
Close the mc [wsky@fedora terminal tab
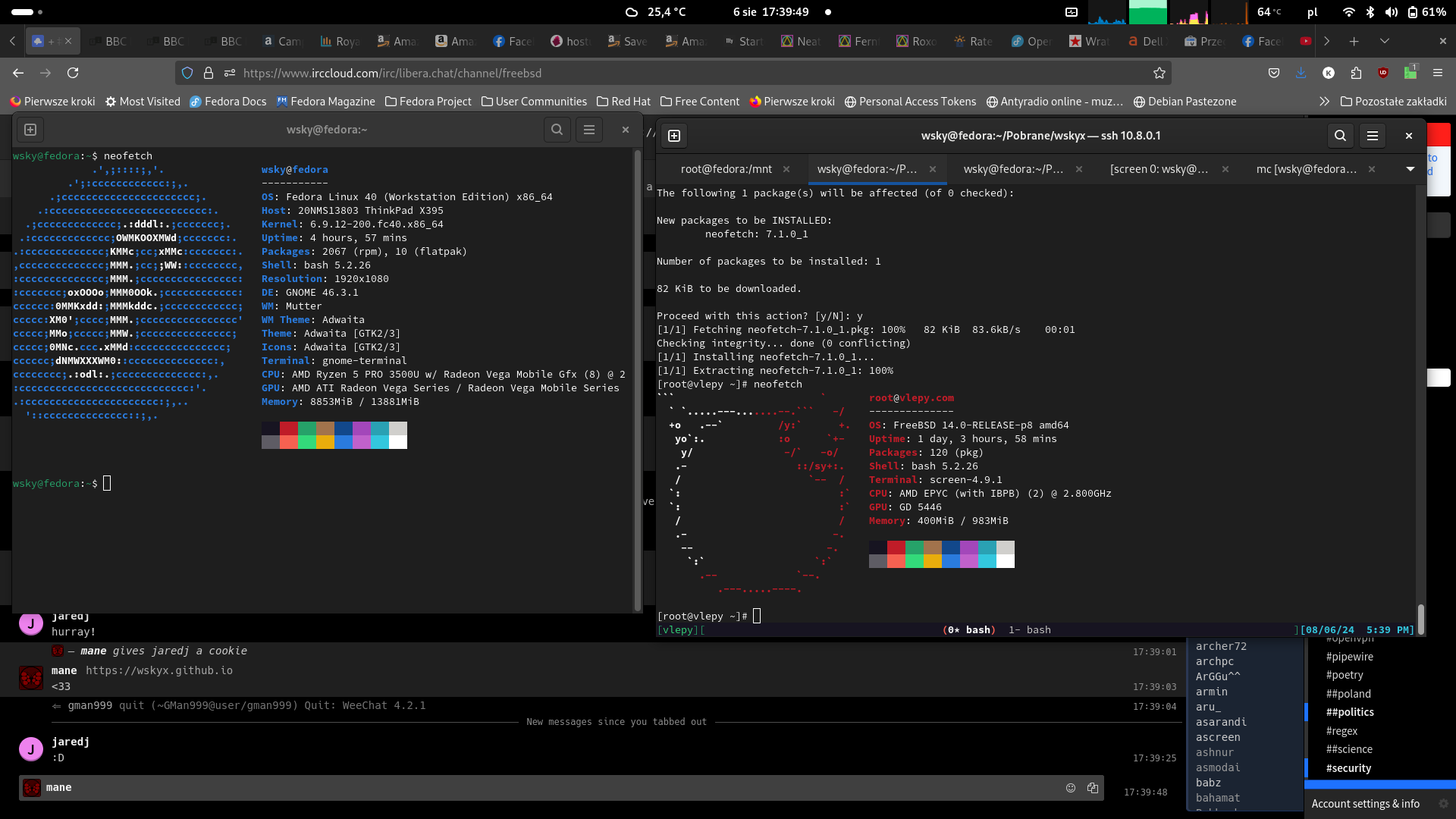pos(1372,169)
